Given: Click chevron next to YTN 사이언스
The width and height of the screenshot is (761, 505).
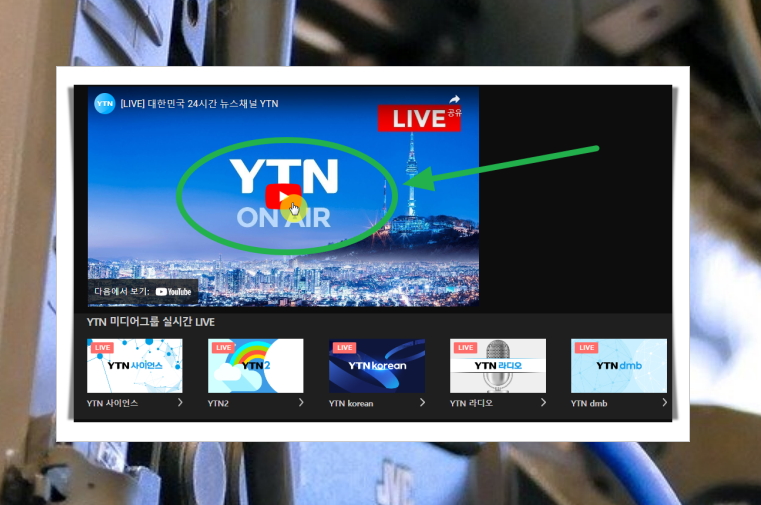Looking at the screenshot, I should tap(180, 403).
